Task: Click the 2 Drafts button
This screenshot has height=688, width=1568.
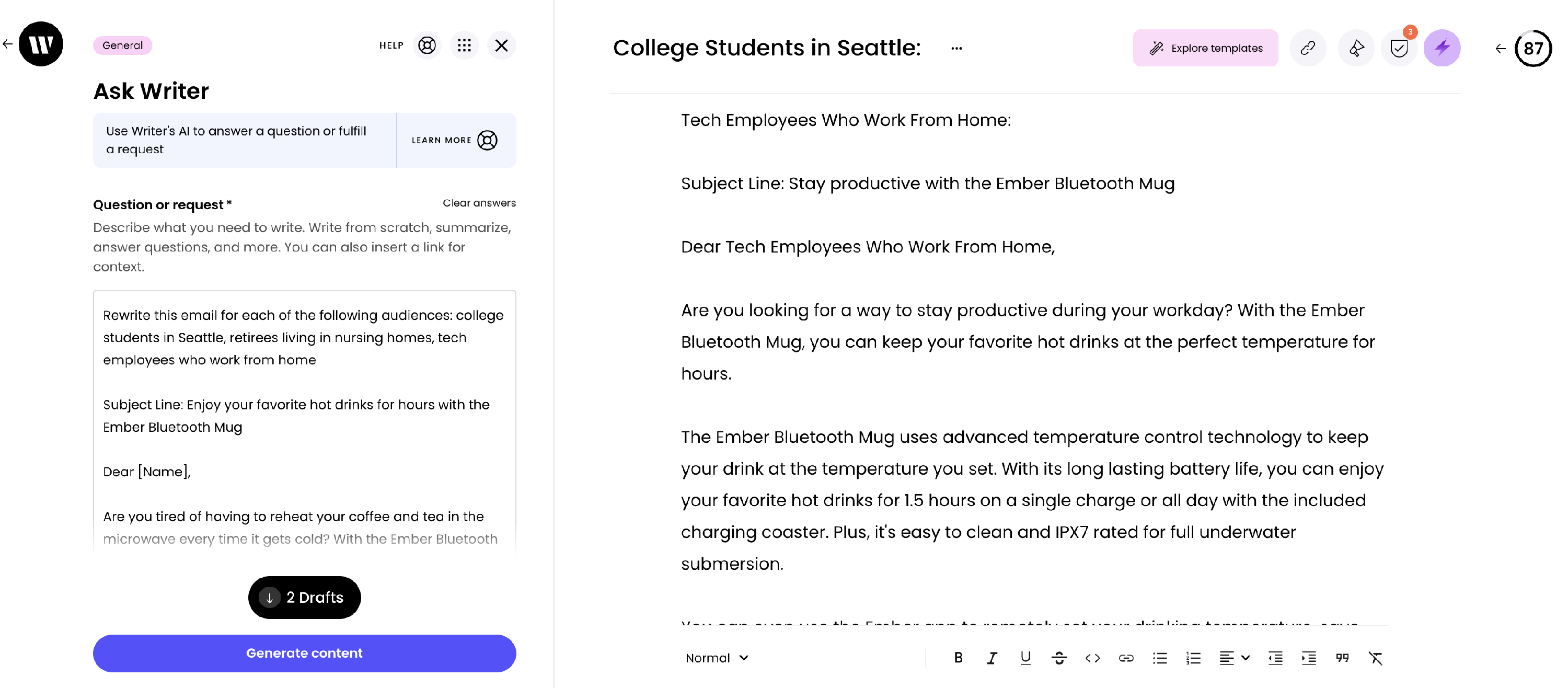Action: pos(304,597)
